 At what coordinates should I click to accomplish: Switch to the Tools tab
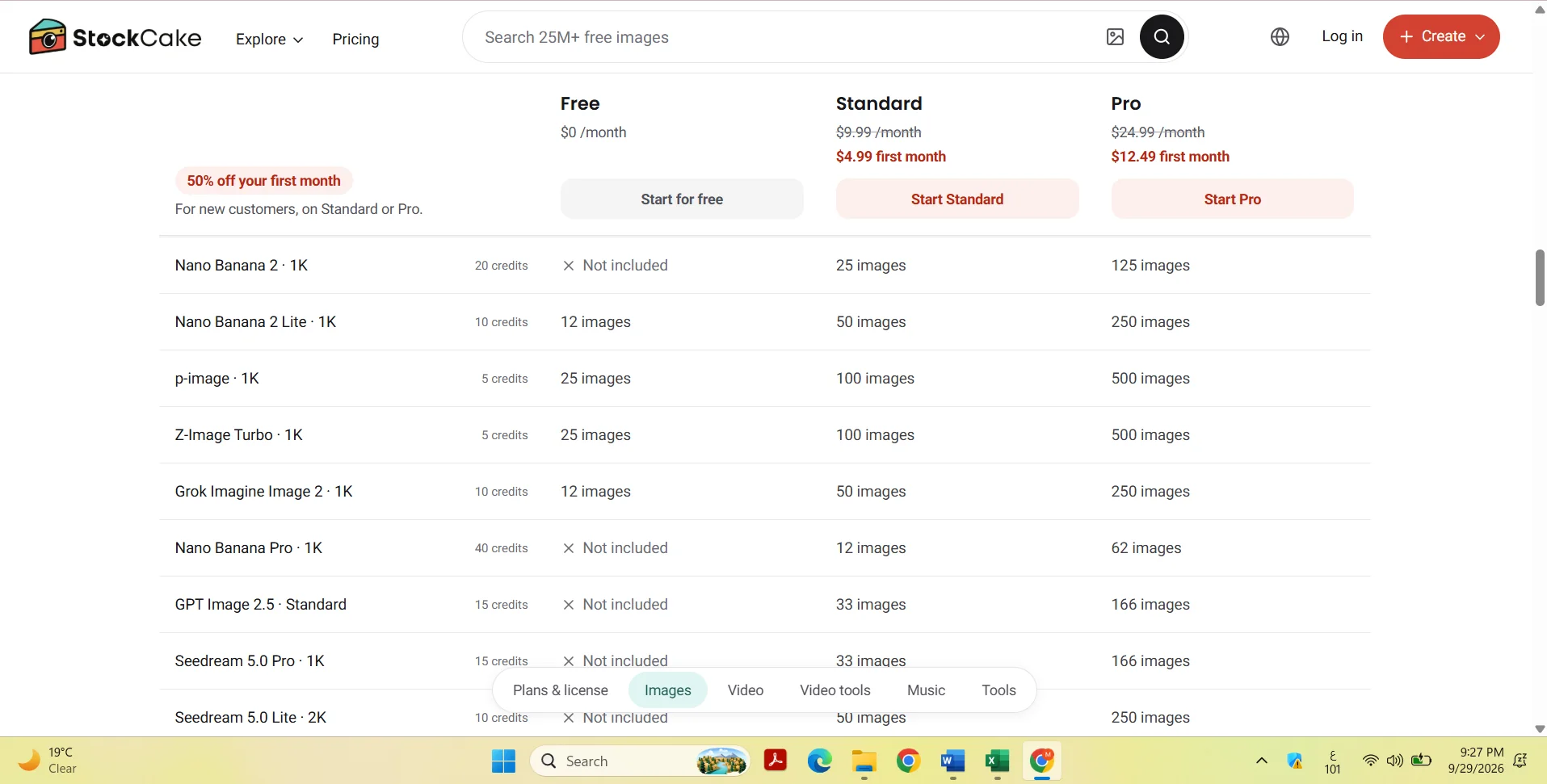tap(998, 690)
